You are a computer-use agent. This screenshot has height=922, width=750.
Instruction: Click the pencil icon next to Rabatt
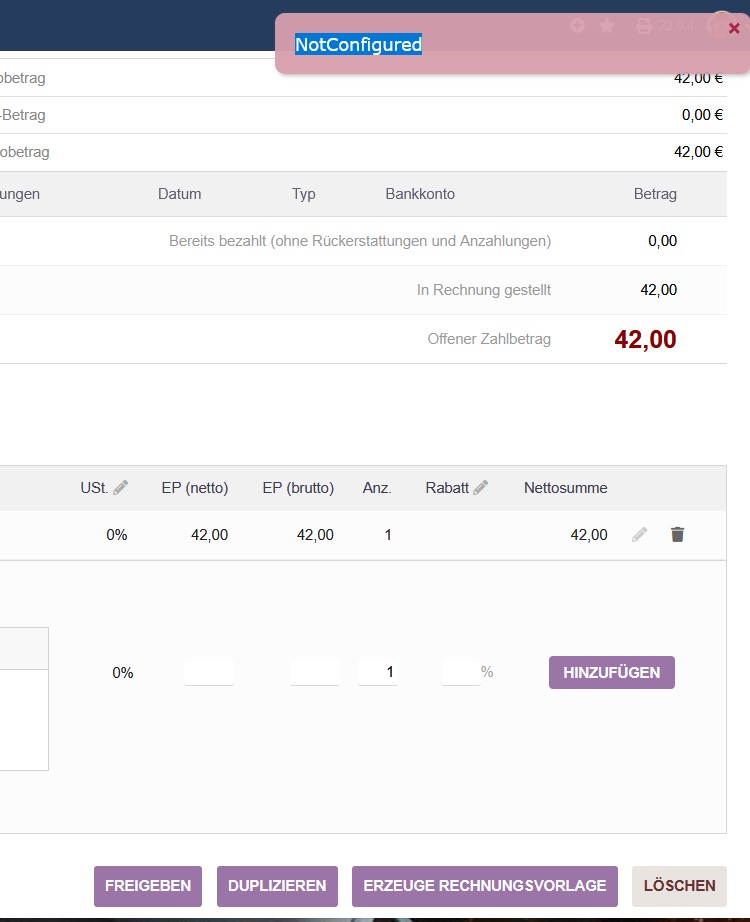pyautogui.click(x=481, y=488)
